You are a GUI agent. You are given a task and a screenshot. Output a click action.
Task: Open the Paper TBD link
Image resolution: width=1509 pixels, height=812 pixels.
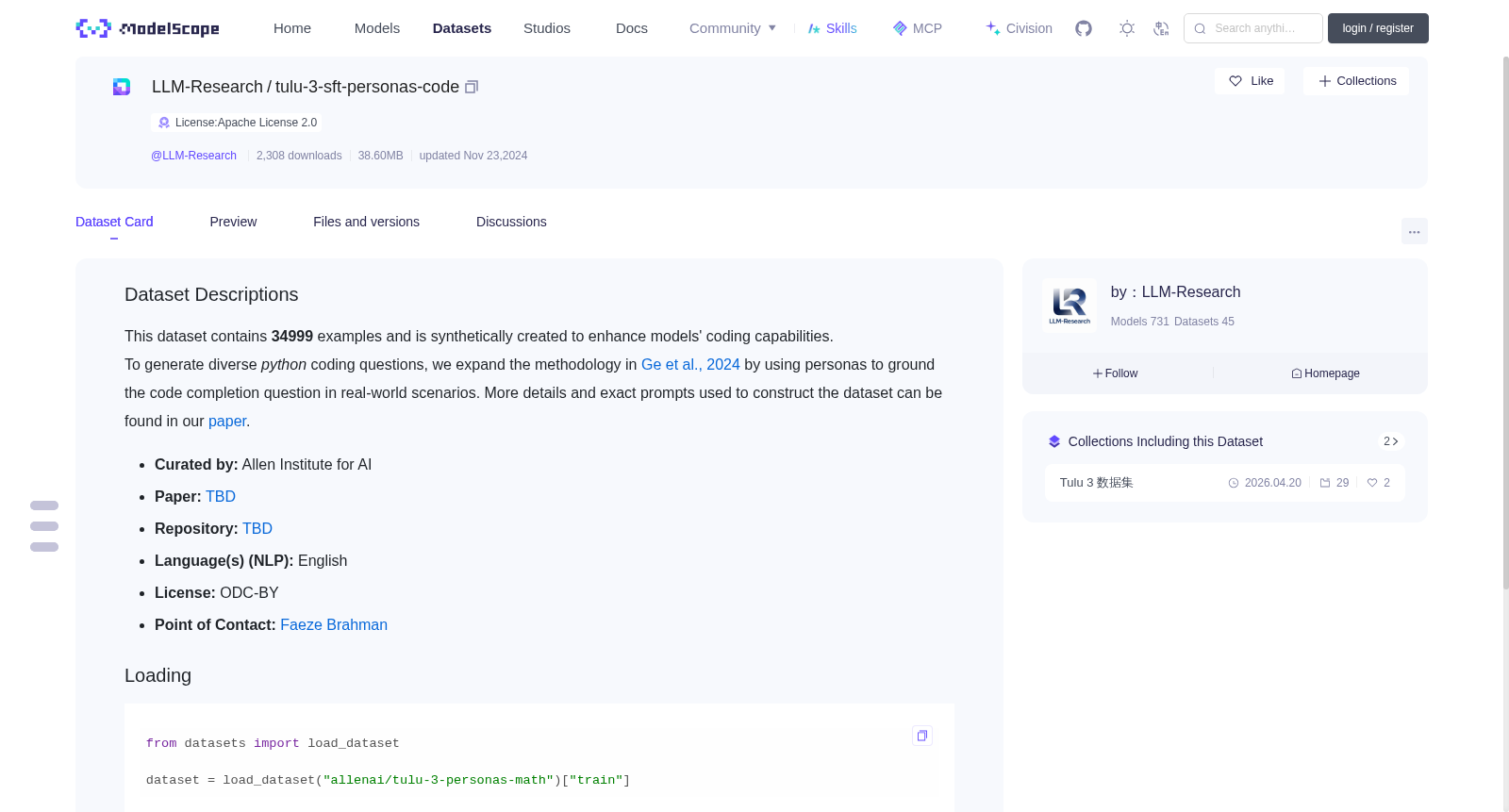click(x=221, y=496)
